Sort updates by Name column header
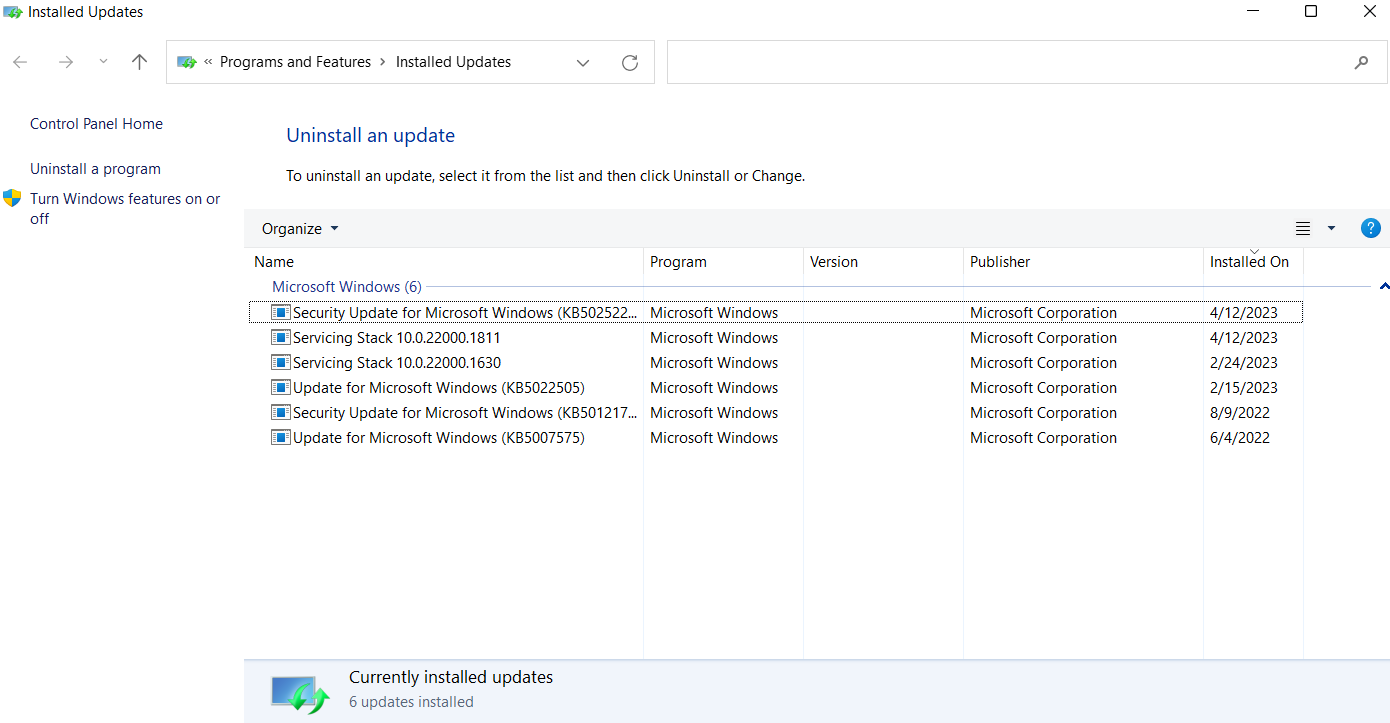This screenshot has height=723, width=1390. point(274,262)
